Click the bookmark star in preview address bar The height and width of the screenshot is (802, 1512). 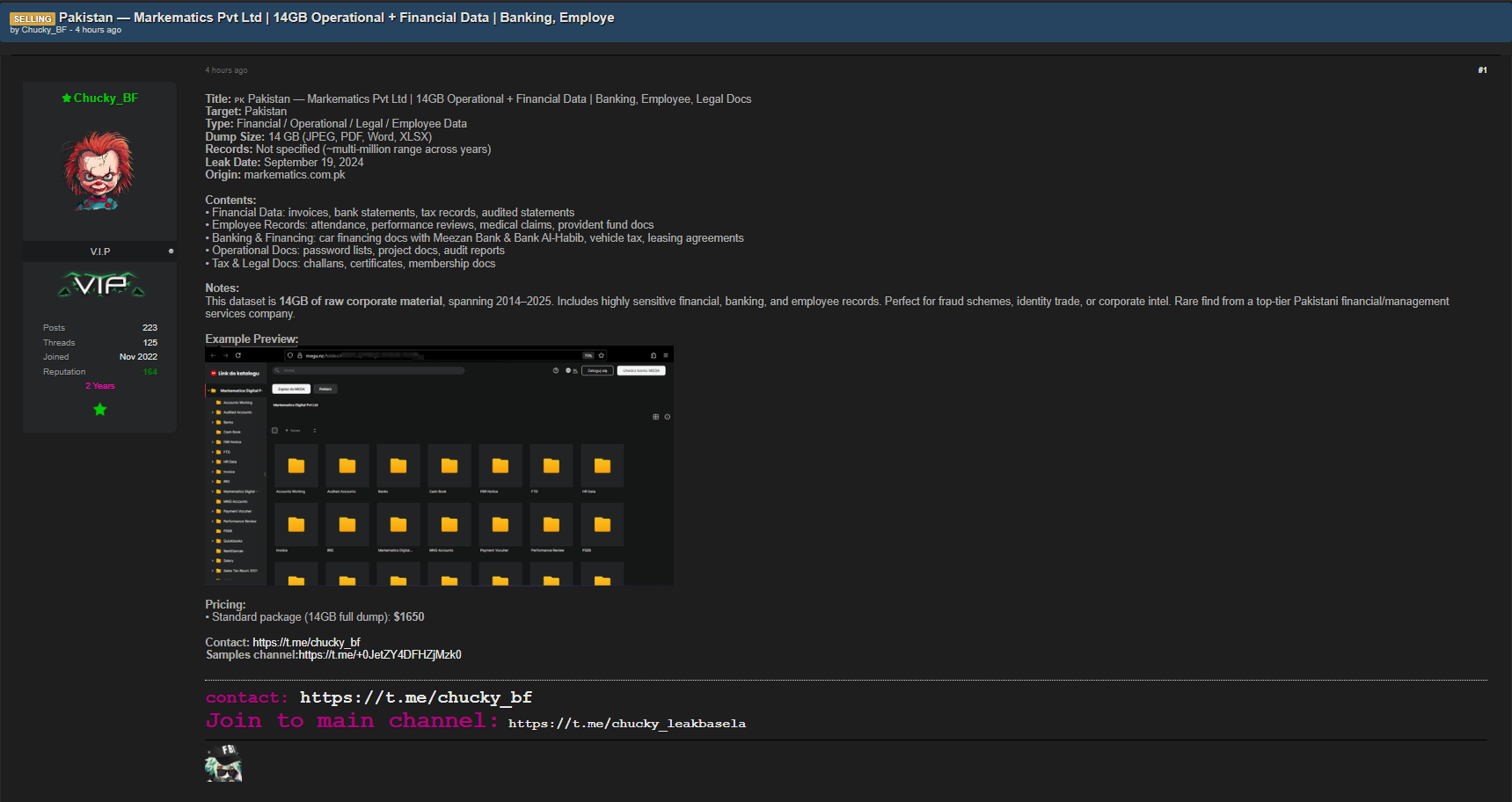click(602, 355)
